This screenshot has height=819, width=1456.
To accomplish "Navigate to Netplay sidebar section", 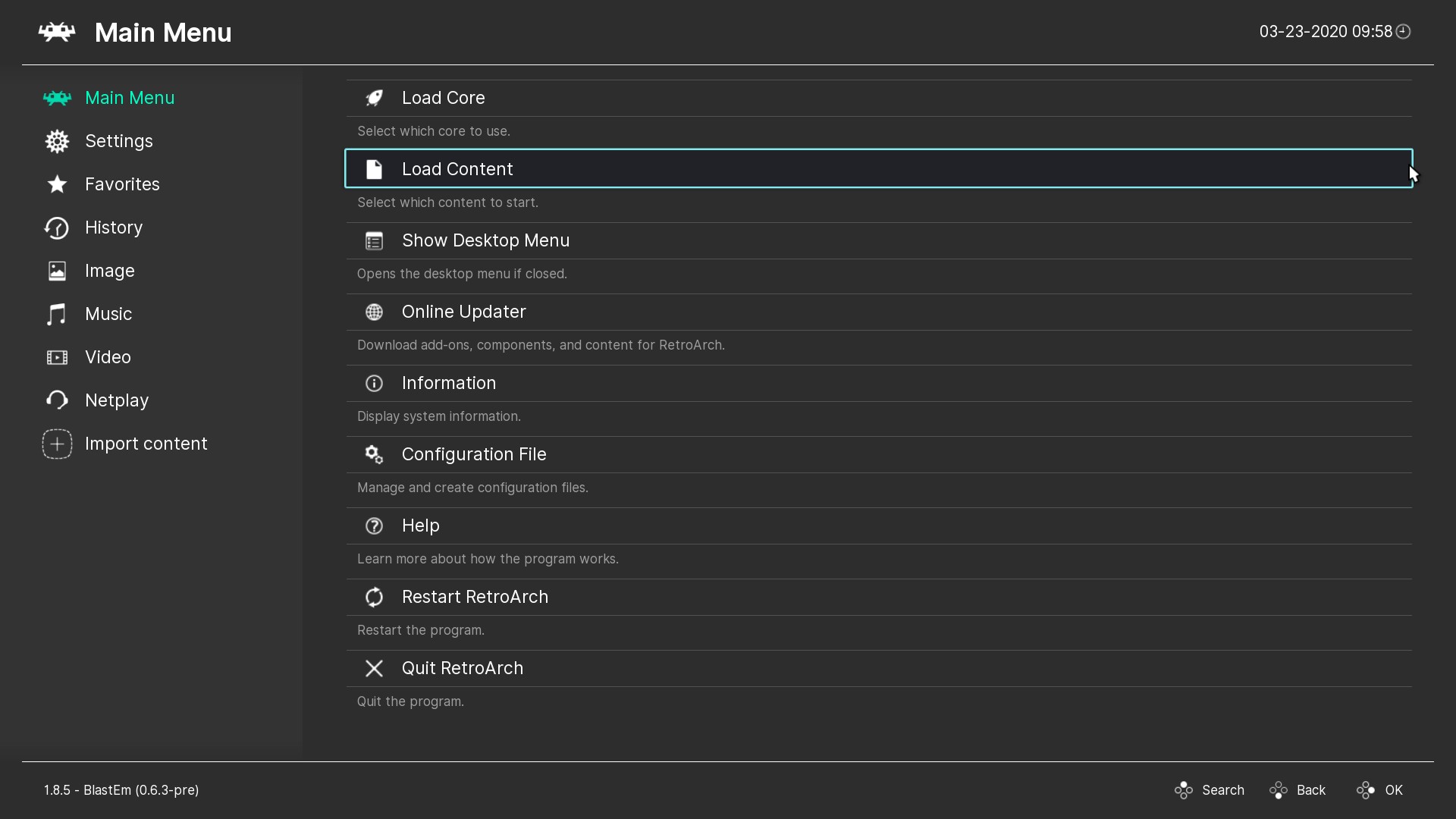I will [x=117, y=399].
